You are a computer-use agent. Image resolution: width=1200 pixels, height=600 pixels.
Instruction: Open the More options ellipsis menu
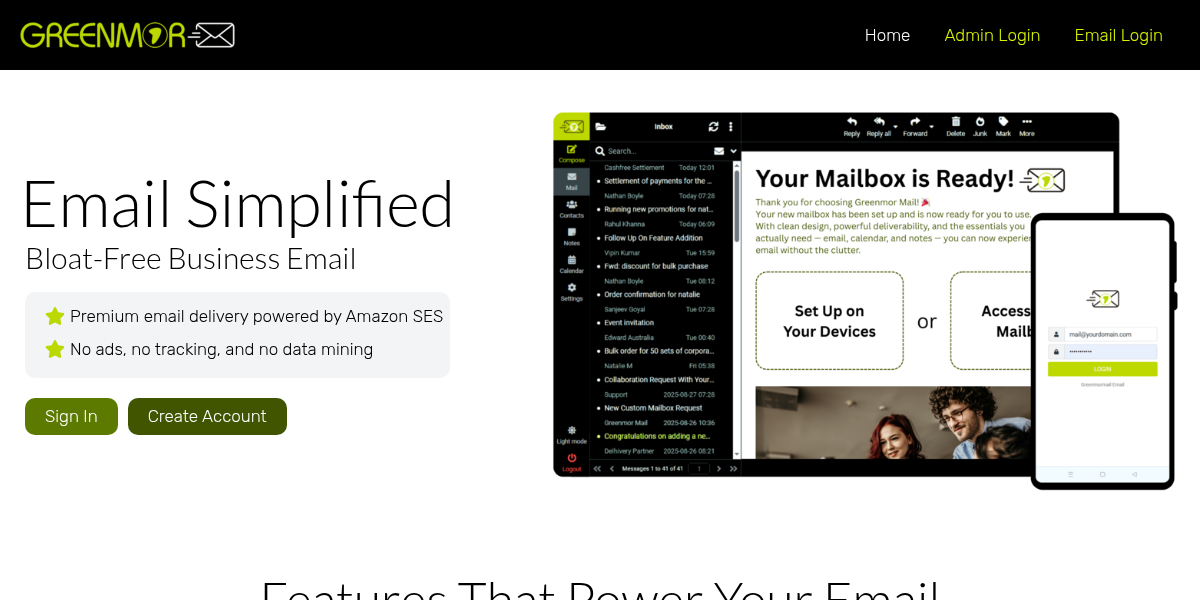click(x=1027, y=121)
